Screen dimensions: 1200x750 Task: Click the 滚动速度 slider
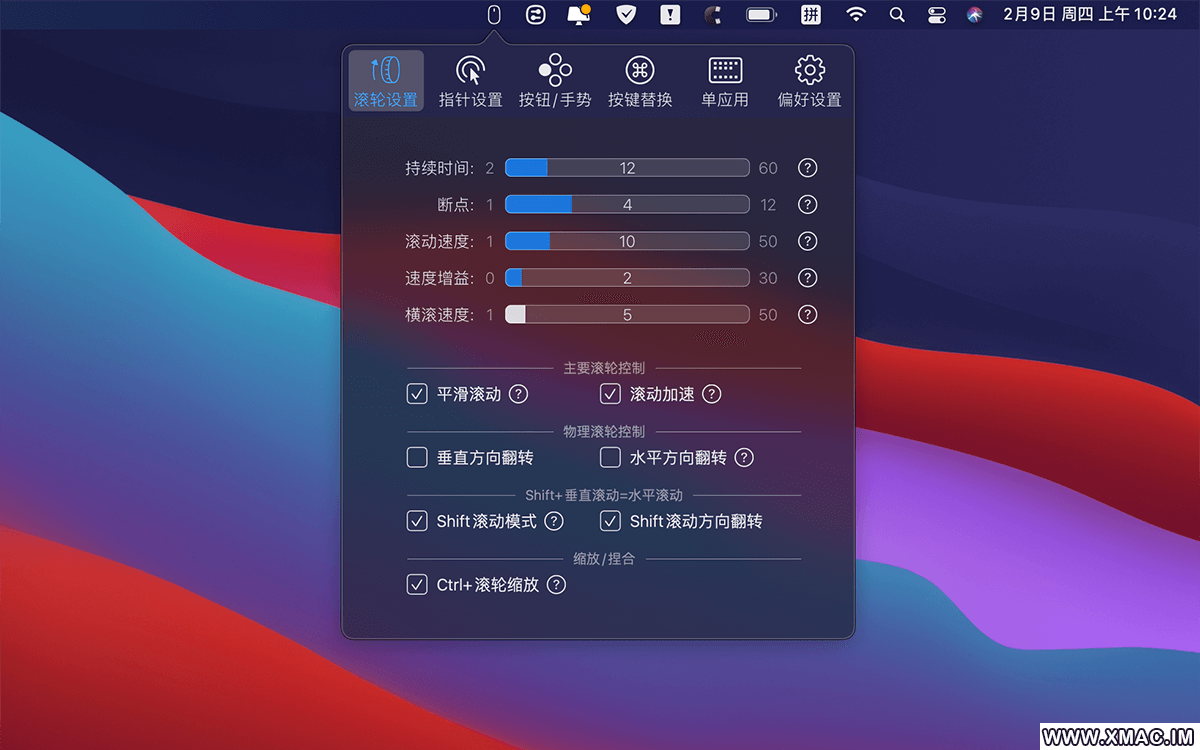pos(627,241)
